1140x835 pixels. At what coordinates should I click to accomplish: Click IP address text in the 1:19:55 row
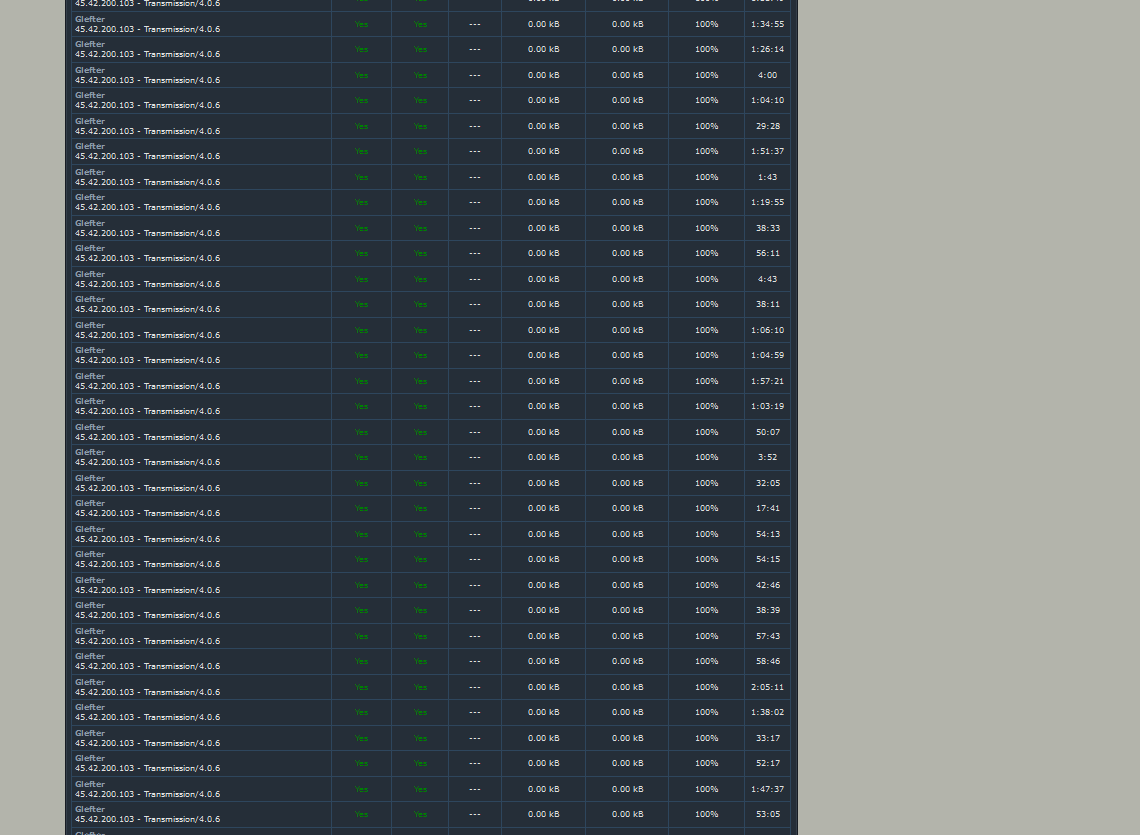pyautogui.click(x=104, y=208)
